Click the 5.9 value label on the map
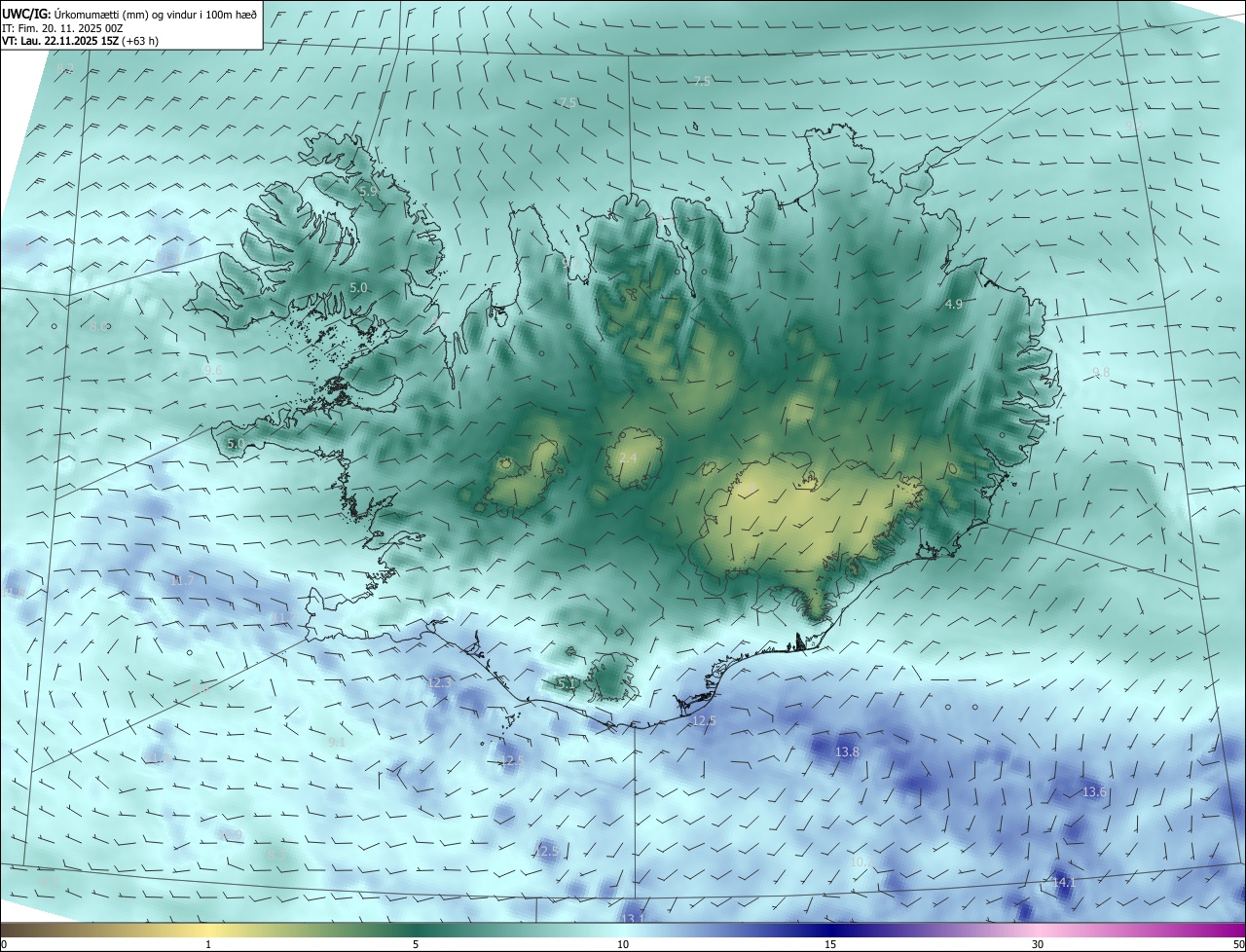 368,191
